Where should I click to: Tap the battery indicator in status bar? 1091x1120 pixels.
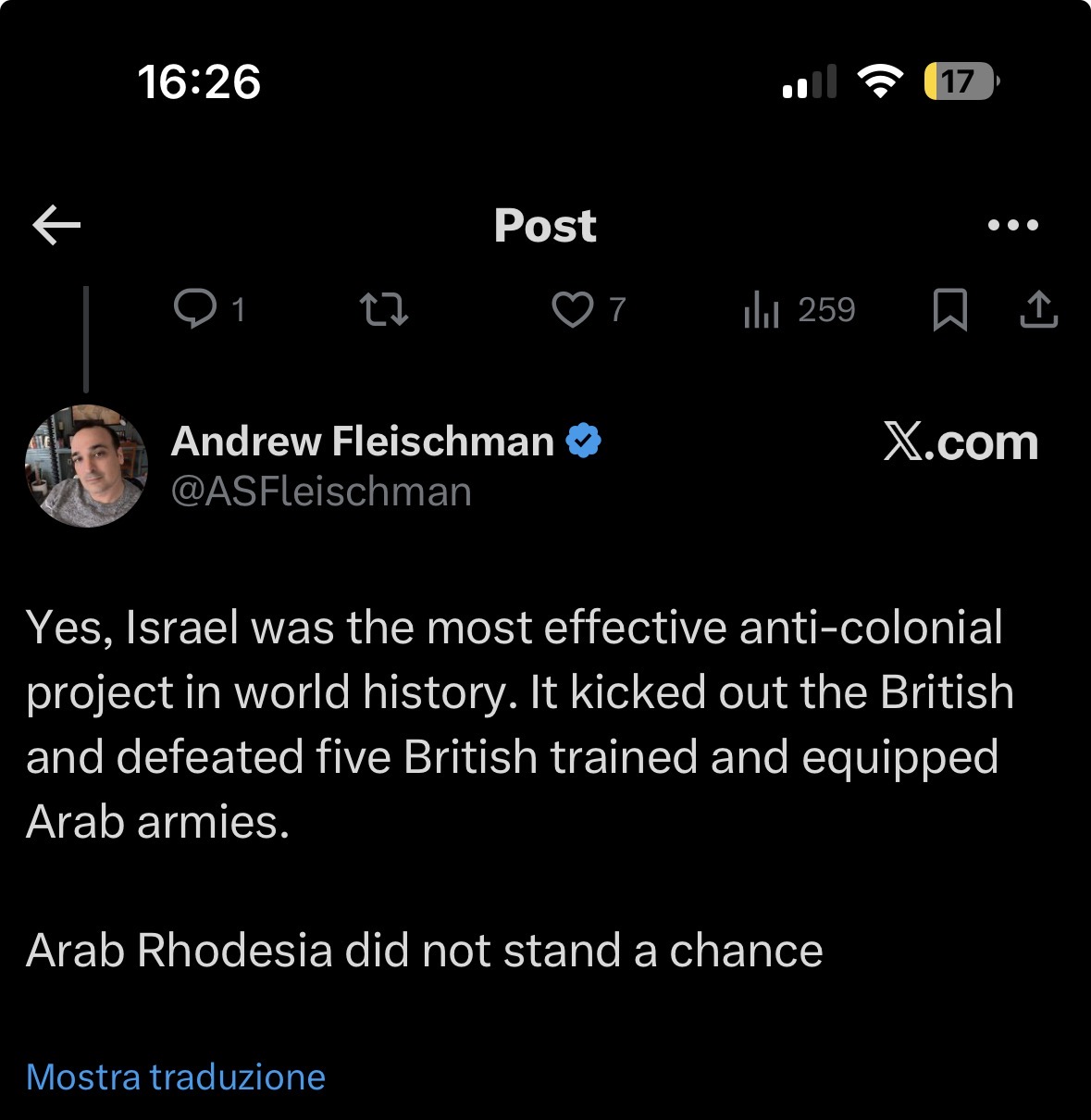pyautogui.click(x=961, y=81)
